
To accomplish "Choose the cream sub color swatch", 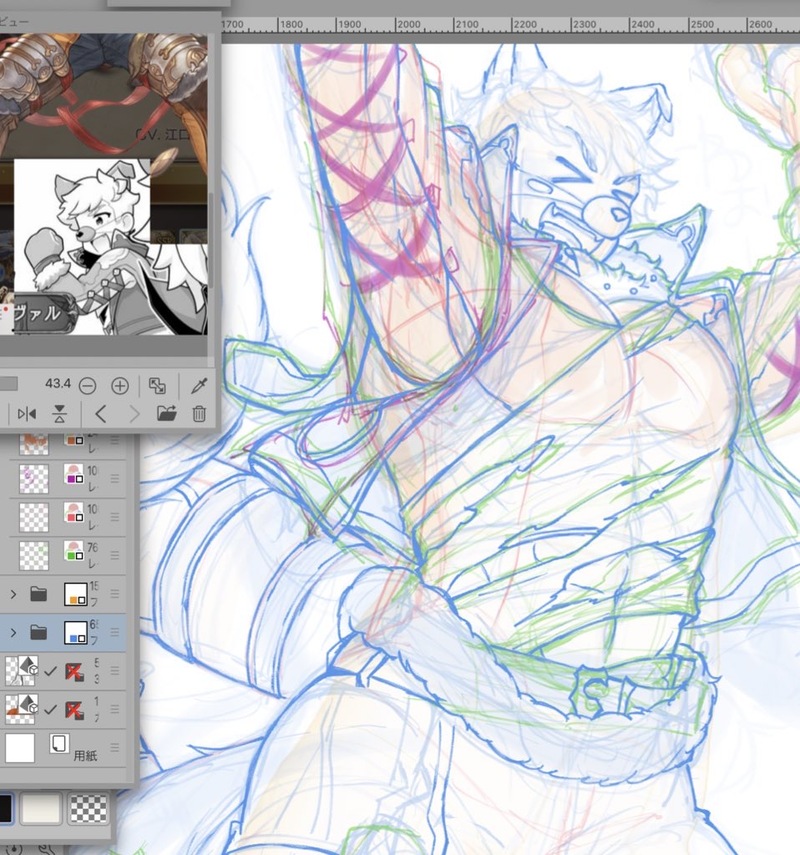I will [x=41, y=808].
